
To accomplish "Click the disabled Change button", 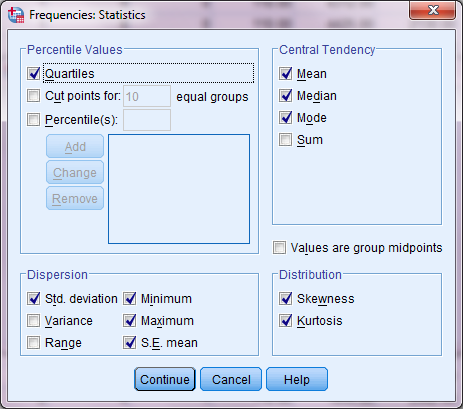I will tap(75, 172).
